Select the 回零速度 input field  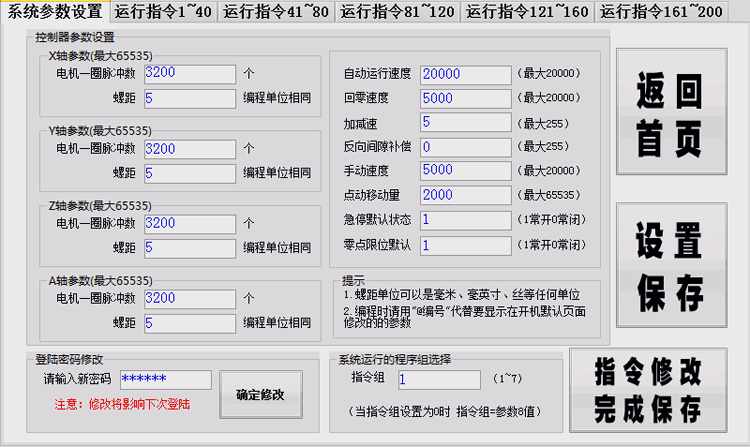pos(466,98)
